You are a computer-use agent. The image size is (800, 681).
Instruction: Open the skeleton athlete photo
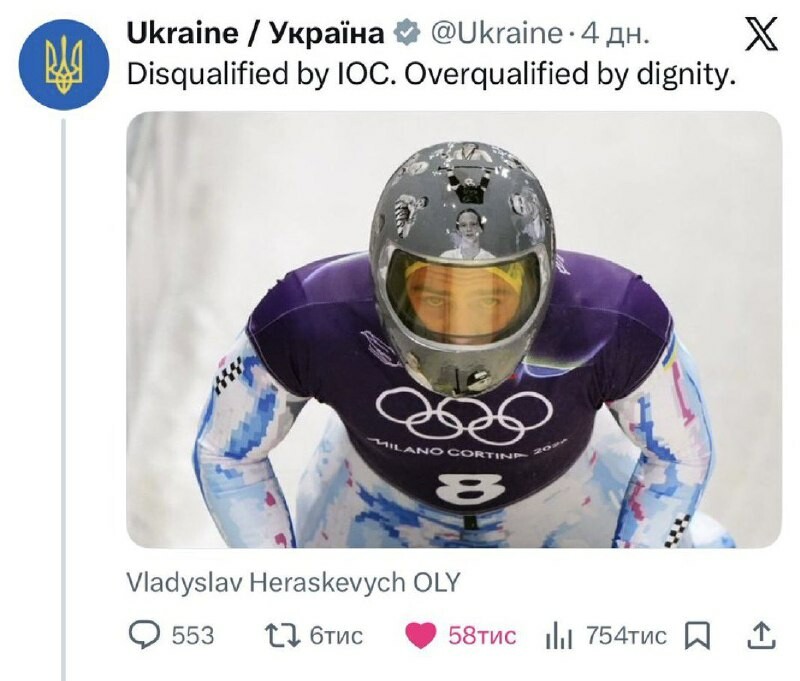coord(454,329)
